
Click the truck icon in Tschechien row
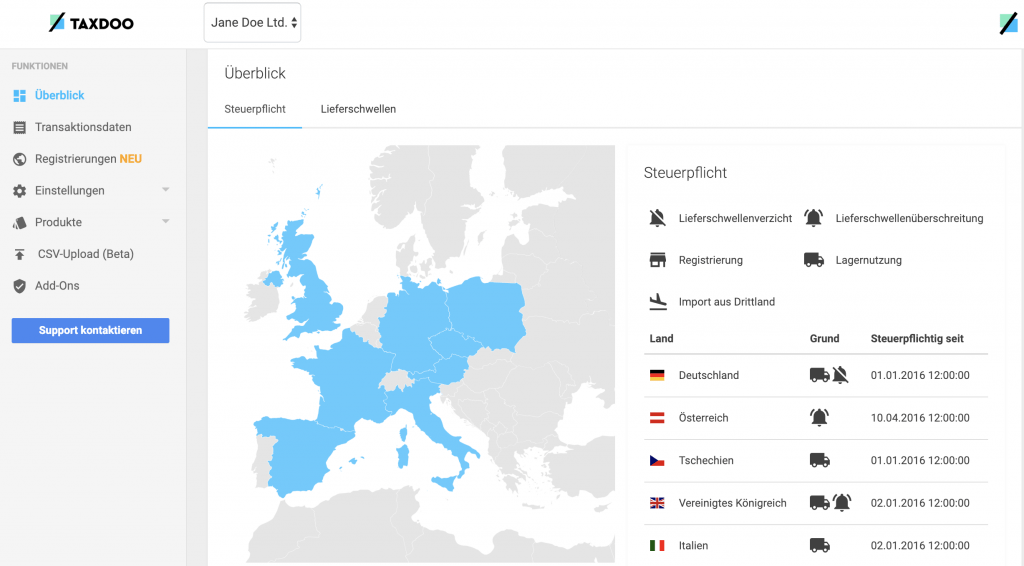click(820, 460)
